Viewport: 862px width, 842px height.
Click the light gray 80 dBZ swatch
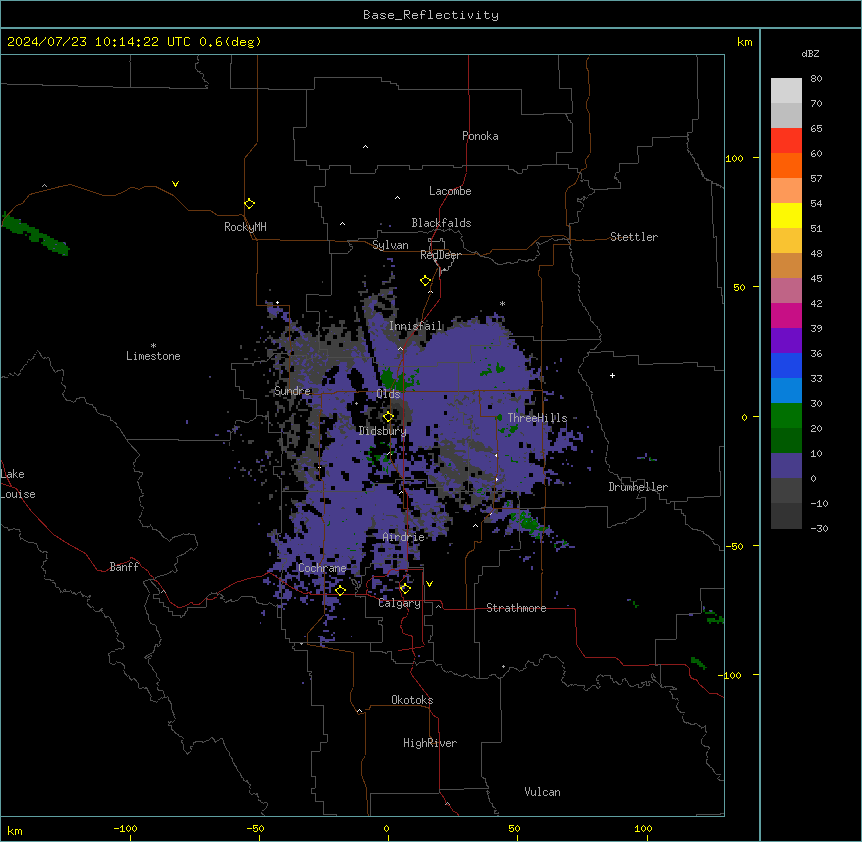click(x=786, y=91)
